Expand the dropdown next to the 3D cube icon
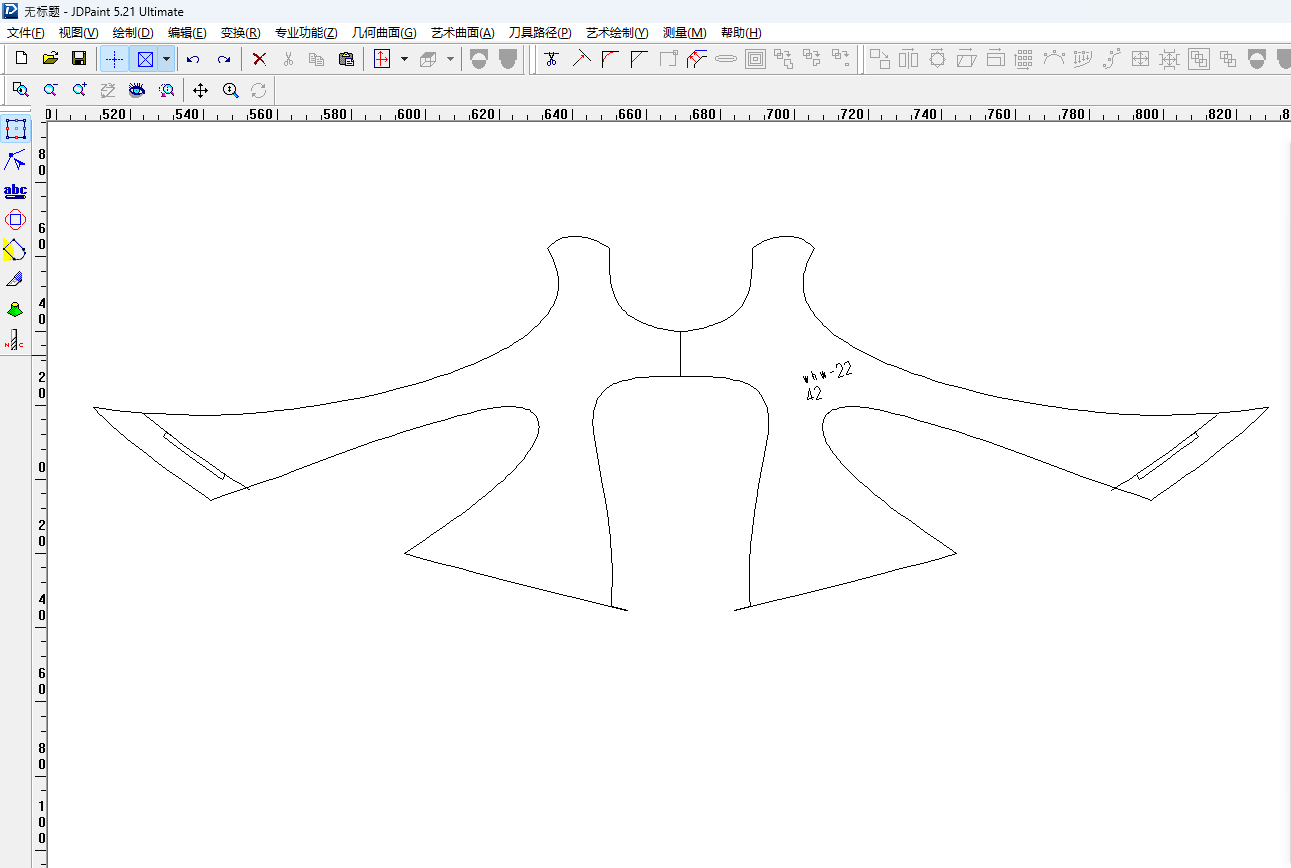 450,59
